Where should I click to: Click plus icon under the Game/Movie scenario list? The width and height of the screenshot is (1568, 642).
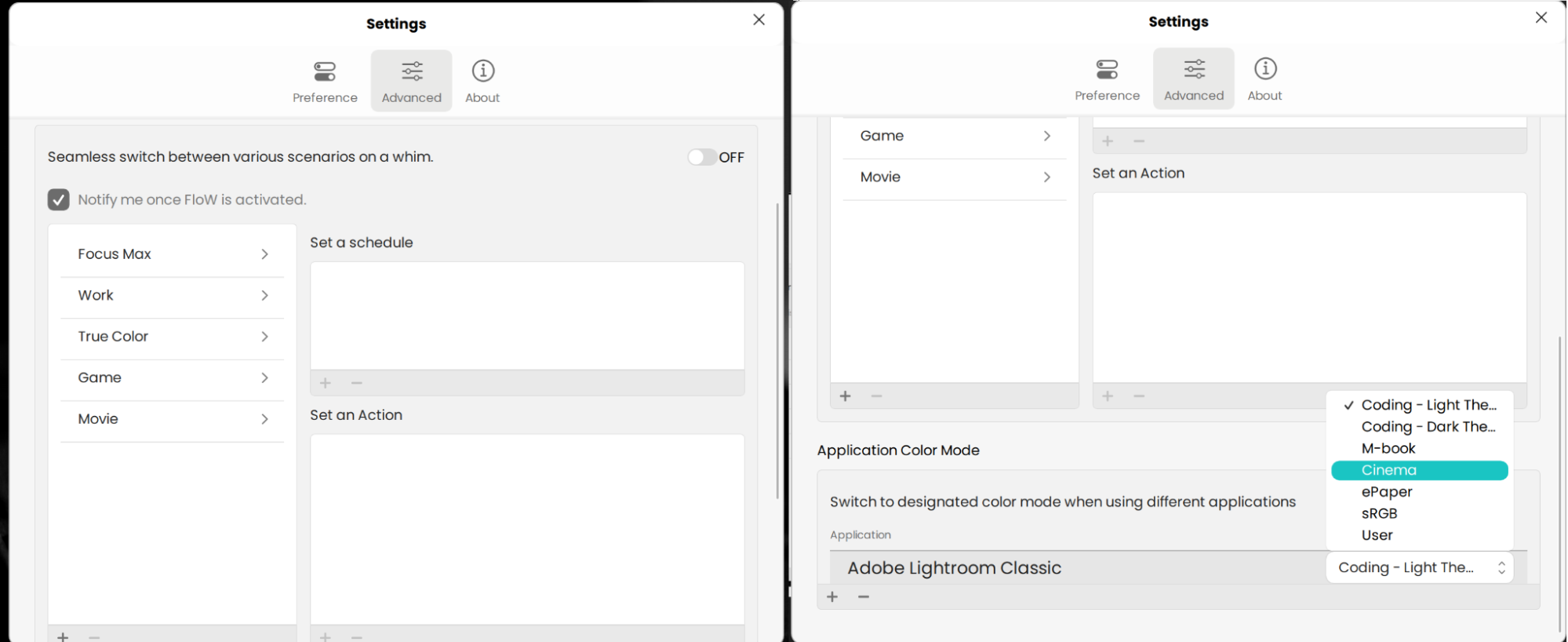(846, 396)
